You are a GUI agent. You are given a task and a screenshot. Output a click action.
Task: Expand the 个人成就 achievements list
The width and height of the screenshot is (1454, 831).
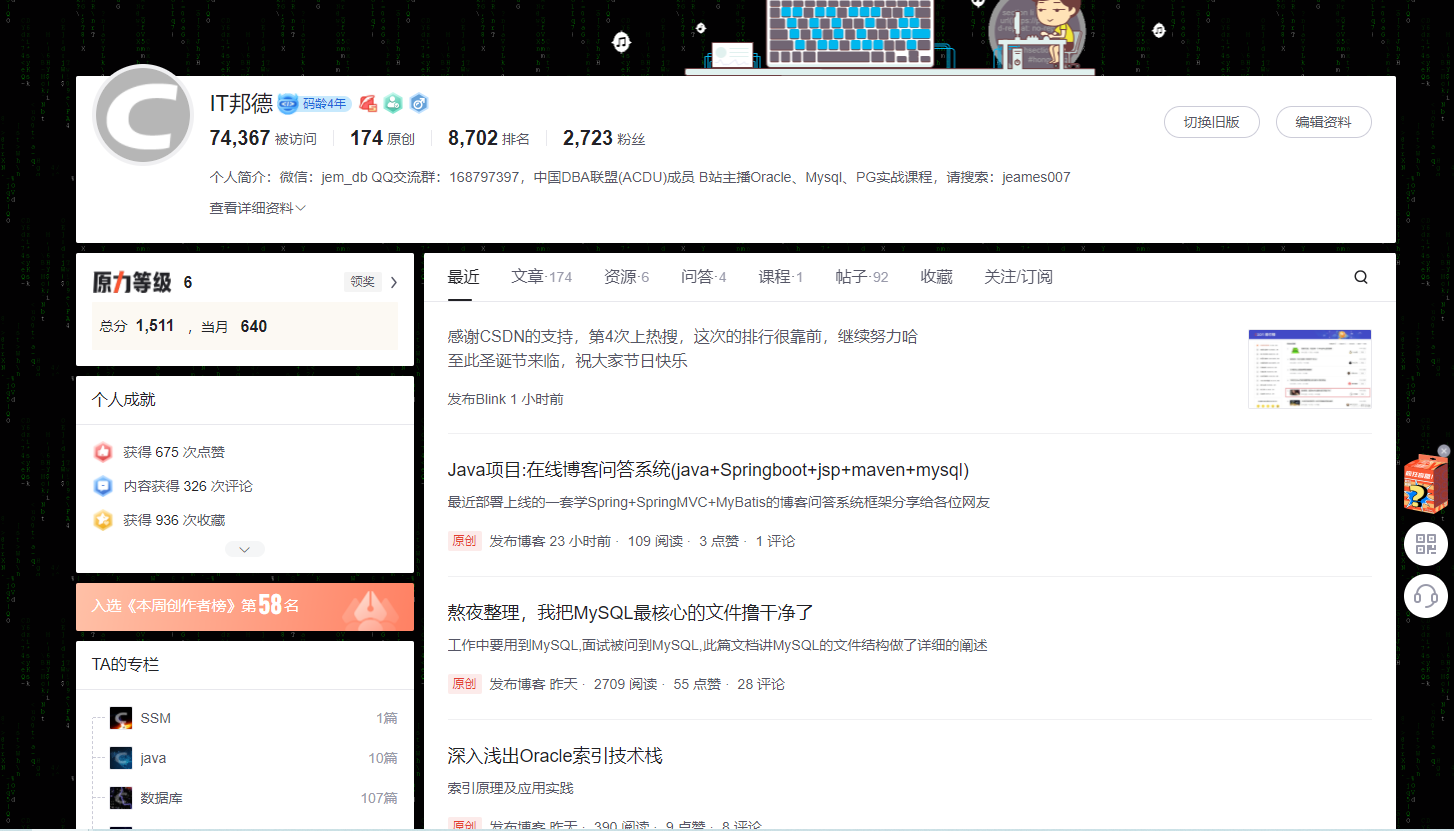(245, 549)
